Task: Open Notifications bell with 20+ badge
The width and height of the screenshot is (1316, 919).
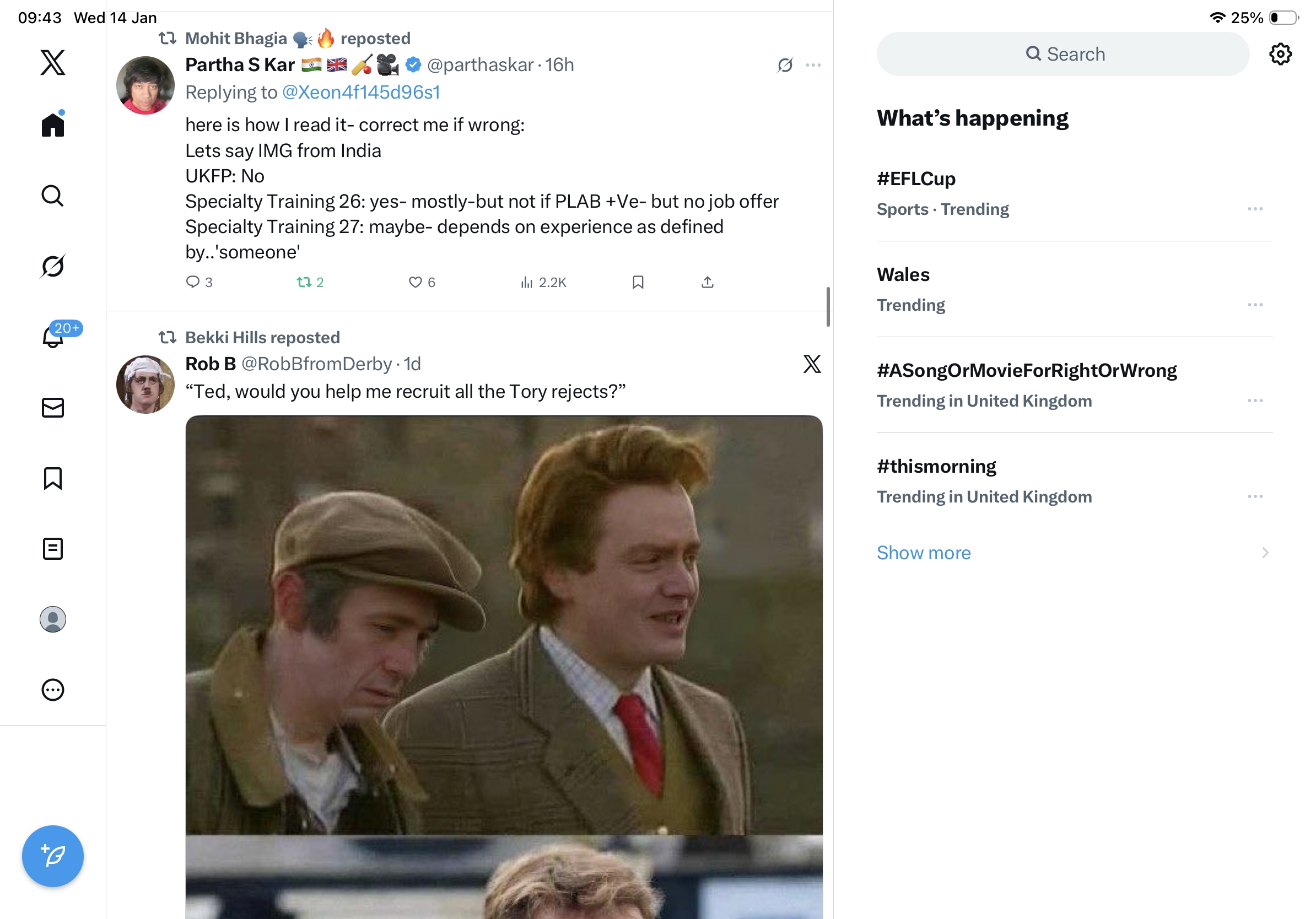Action: (x=53, y=336)
